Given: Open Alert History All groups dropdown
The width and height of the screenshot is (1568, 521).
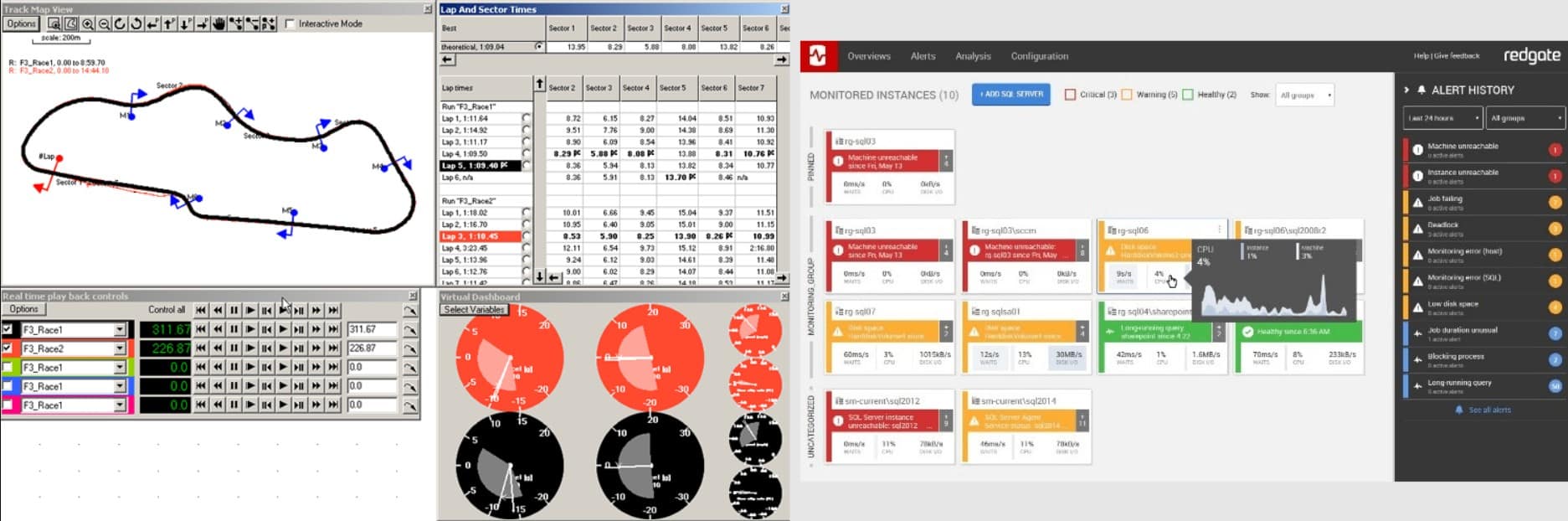Looking at the screenshot, I should (1525, 118).
